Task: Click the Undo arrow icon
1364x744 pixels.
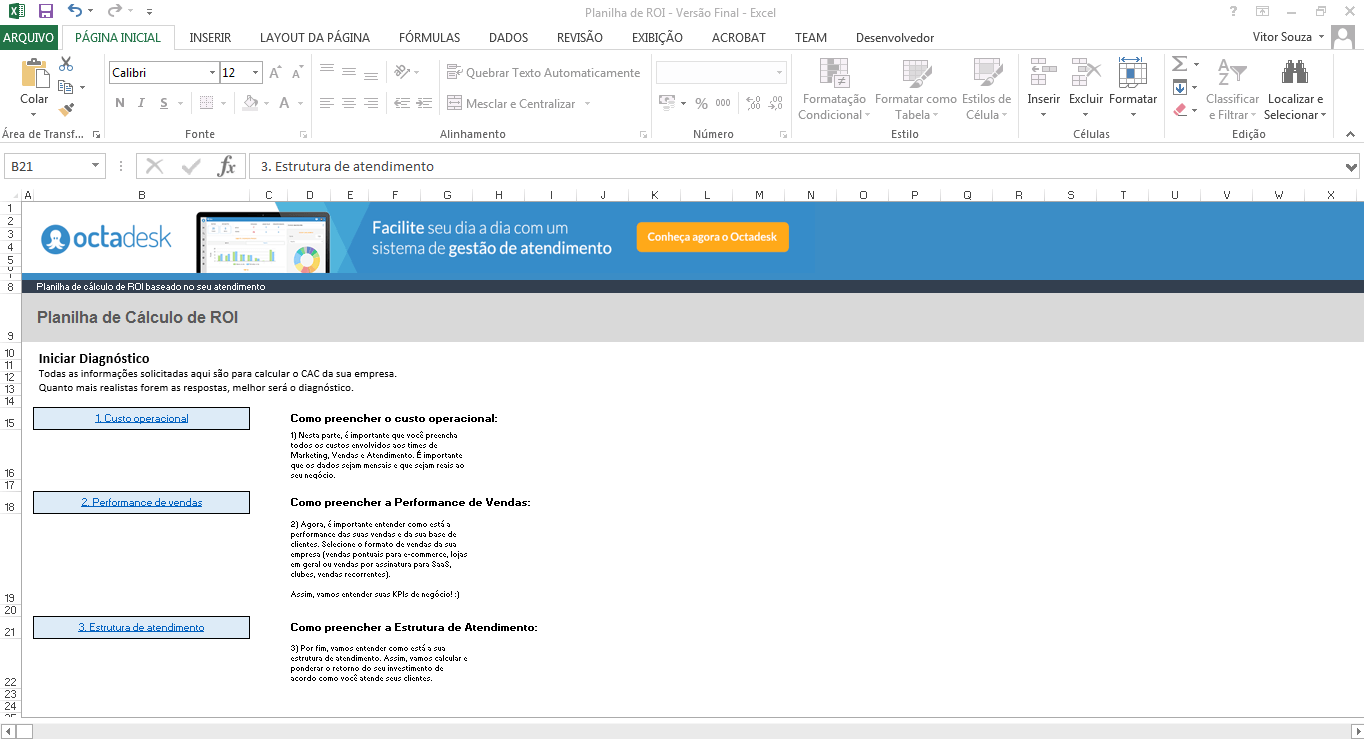Action: [x=75, y=12]
